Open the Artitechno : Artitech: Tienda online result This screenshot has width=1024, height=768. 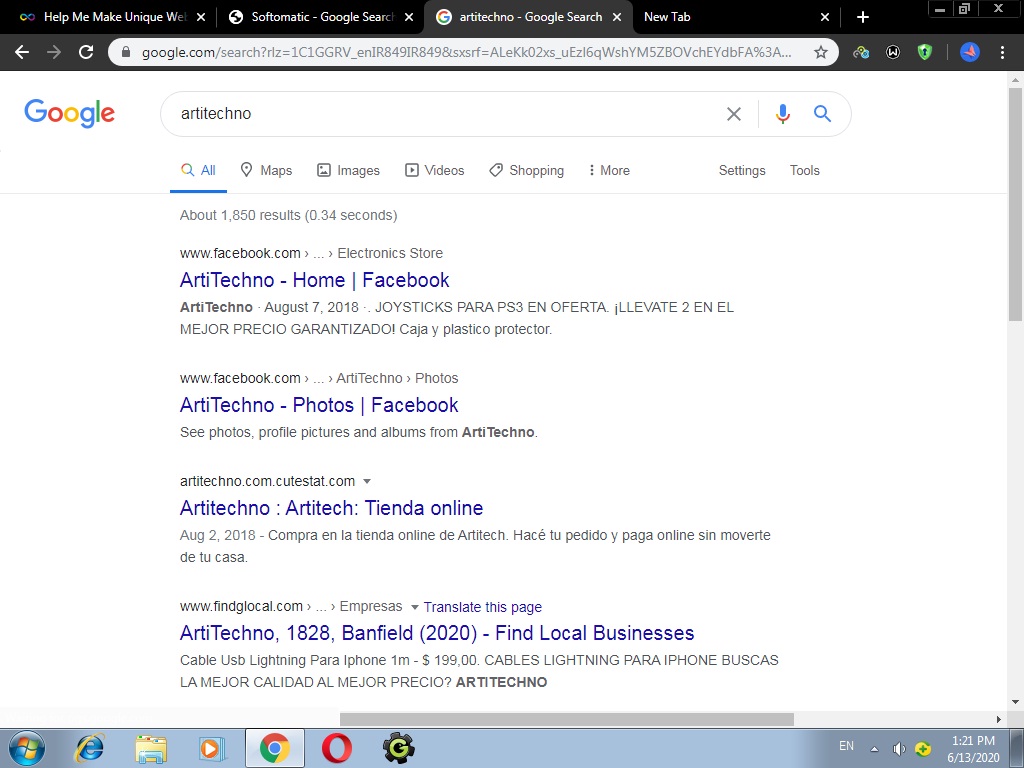331,508
